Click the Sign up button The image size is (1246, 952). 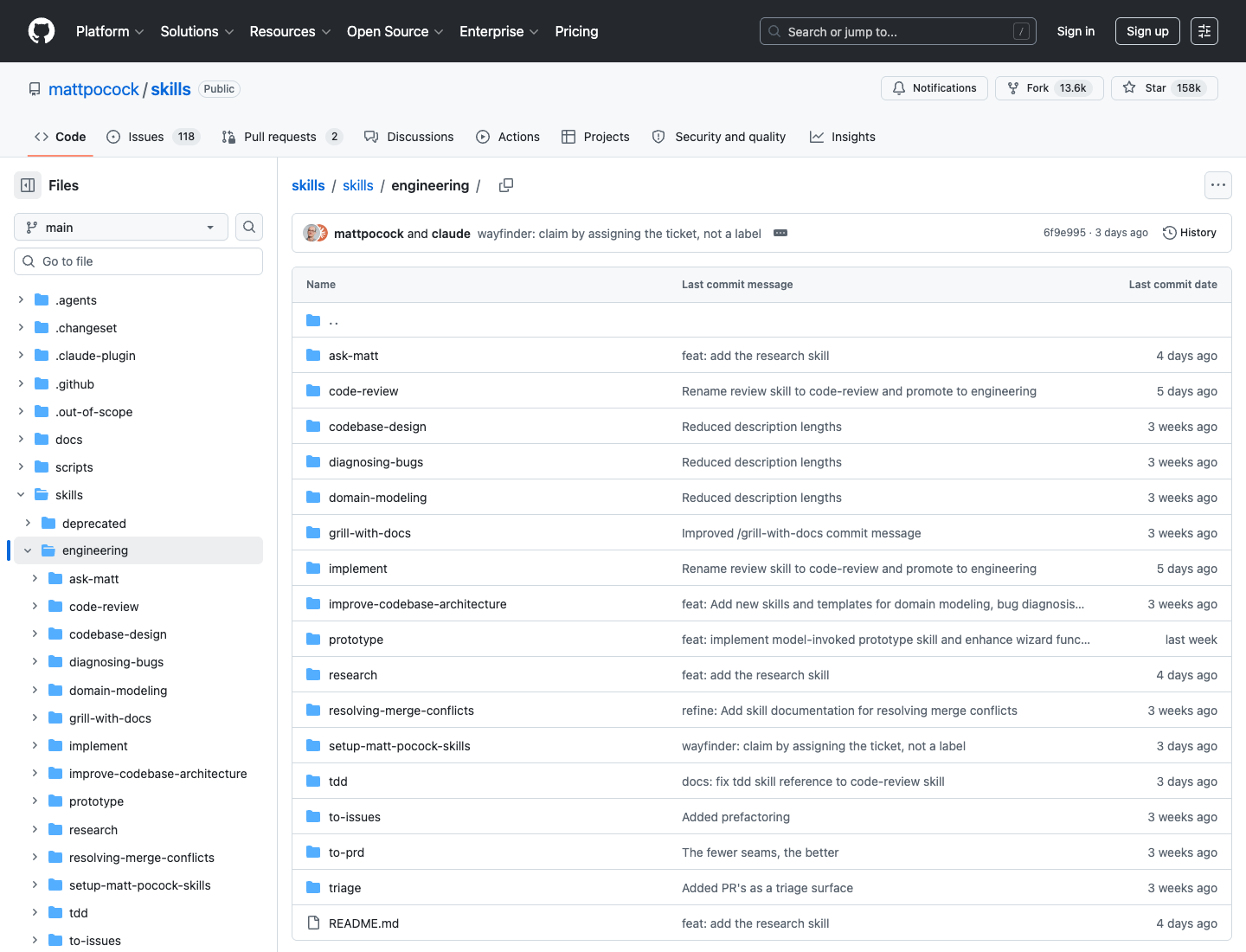(1147, 31)
